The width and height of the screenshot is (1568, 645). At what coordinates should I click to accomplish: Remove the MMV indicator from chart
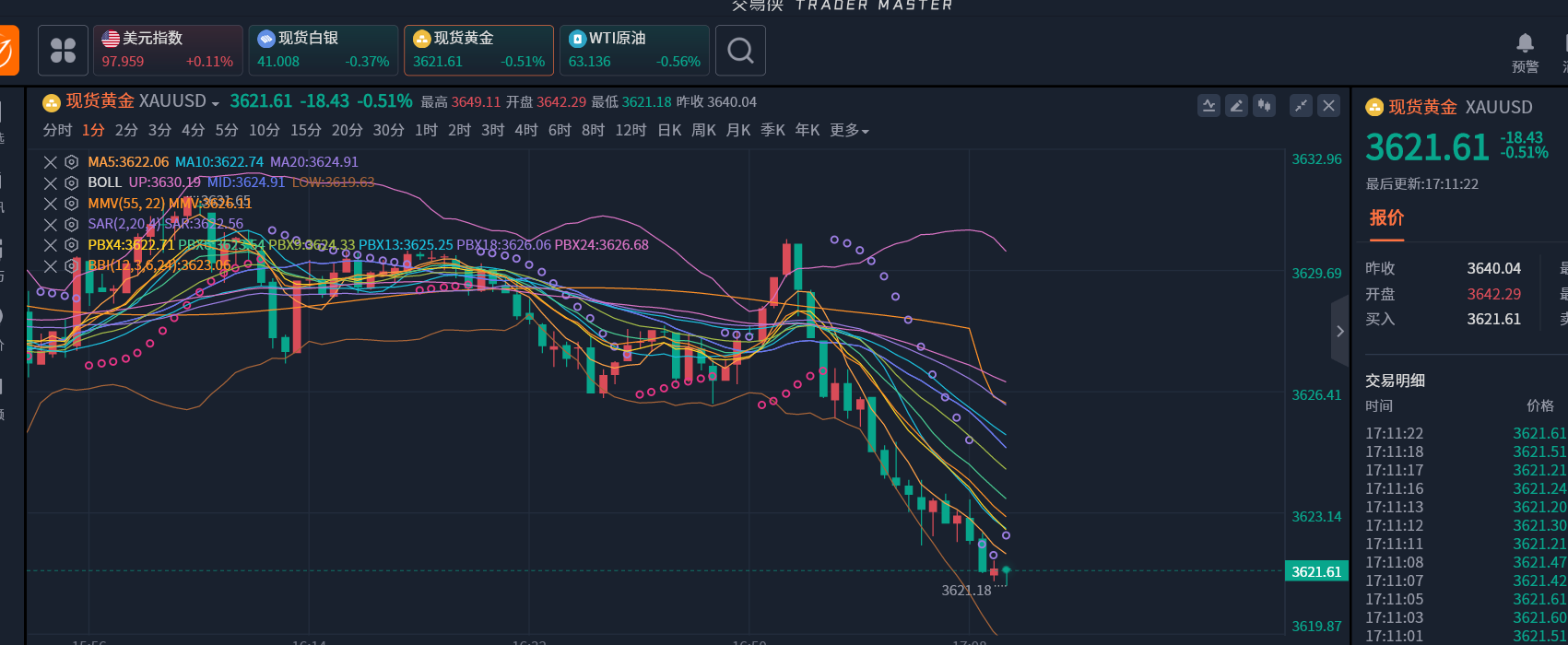coord(51,204)
